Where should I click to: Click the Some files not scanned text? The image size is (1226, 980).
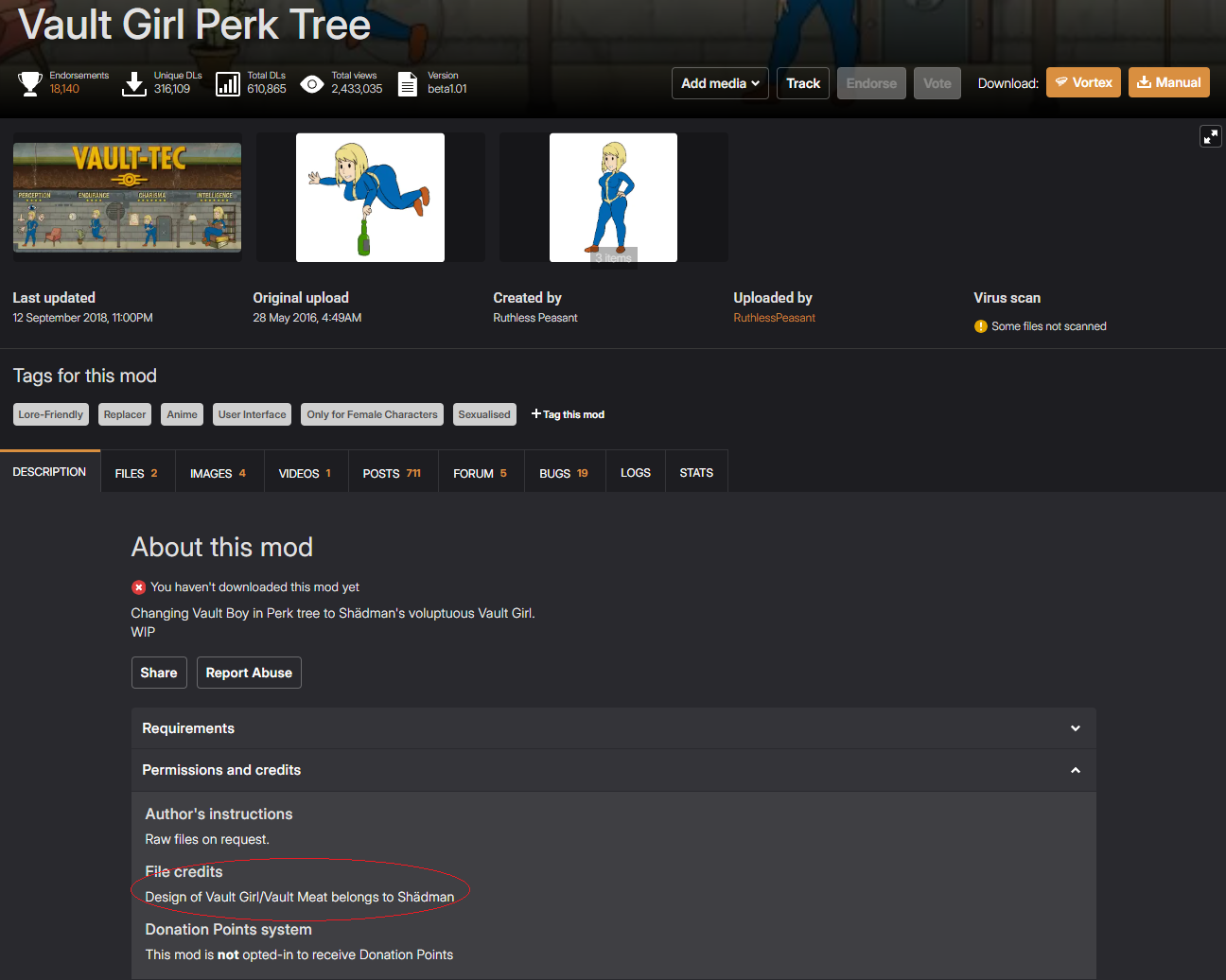coord(1049,326)
